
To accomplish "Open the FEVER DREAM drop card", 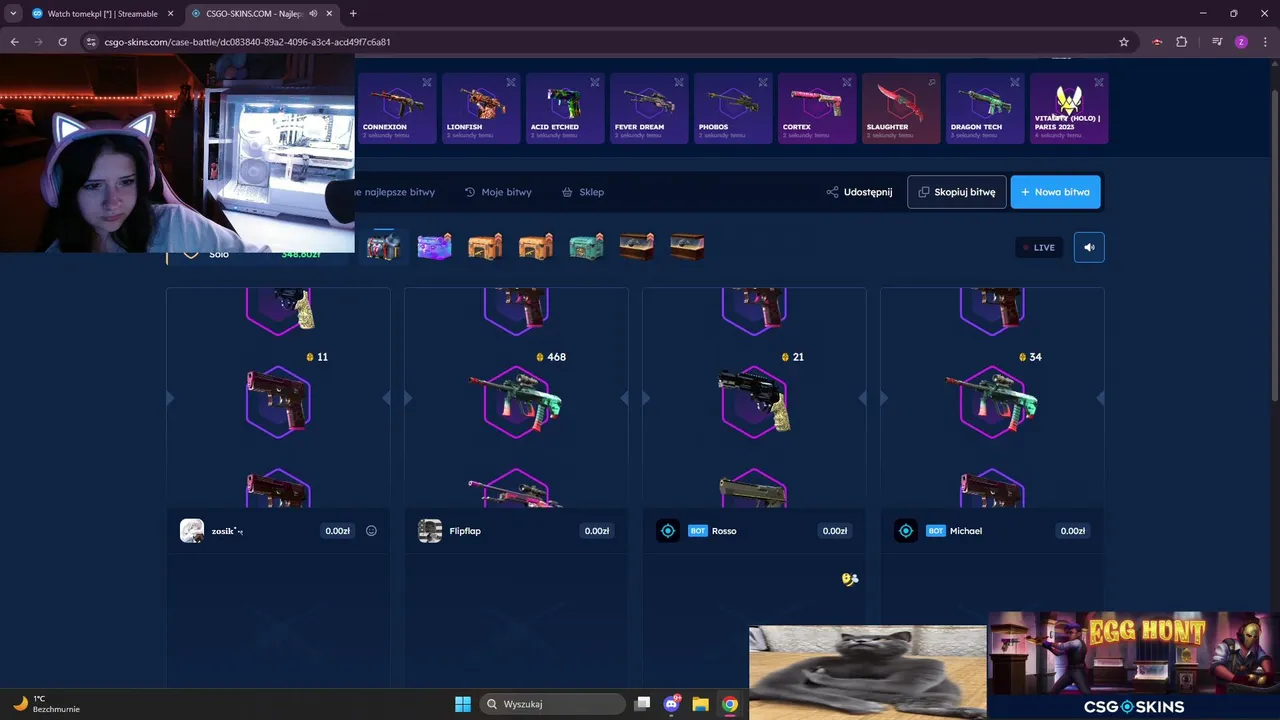I will click(649, 108).
